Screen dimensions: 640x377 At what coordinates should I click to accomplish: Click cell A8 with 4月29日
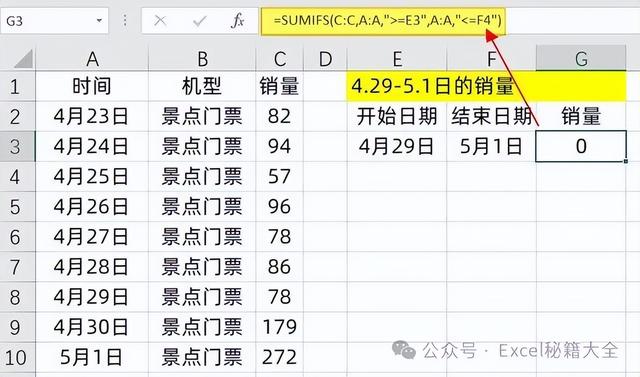[92, 297]
